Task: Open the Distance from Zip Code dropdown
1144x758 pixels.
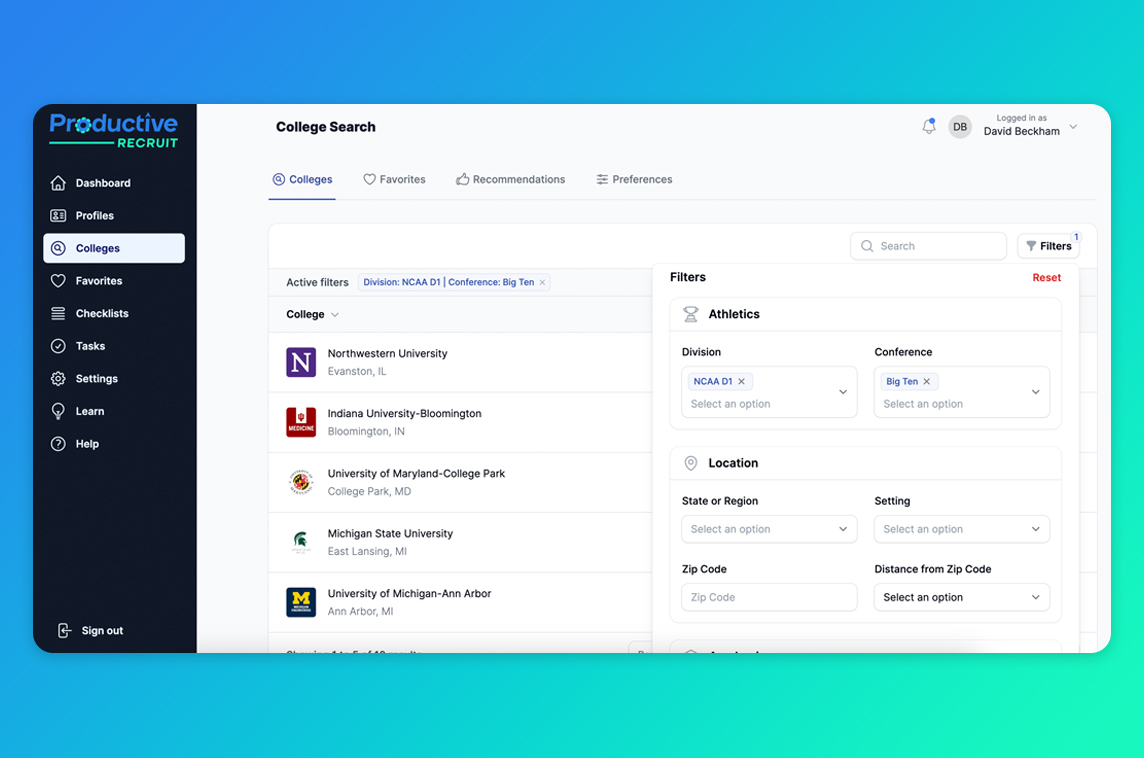Action: click(962, 597)
